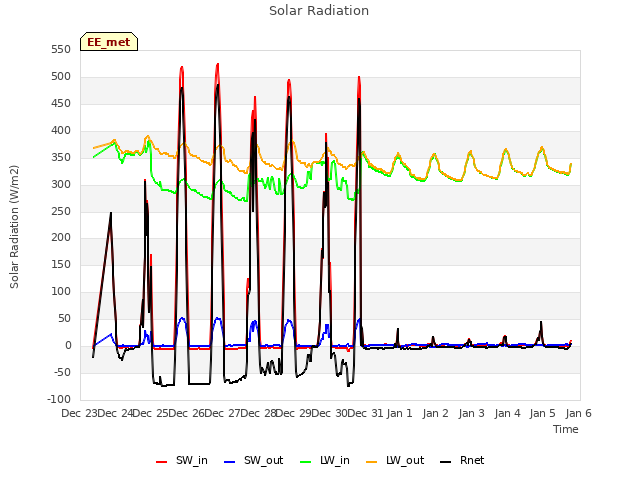Image resolution: width=640 pixels, height=480 pixels.
Task: Click the Dec 31 x-axis date label
Action: 365,413
